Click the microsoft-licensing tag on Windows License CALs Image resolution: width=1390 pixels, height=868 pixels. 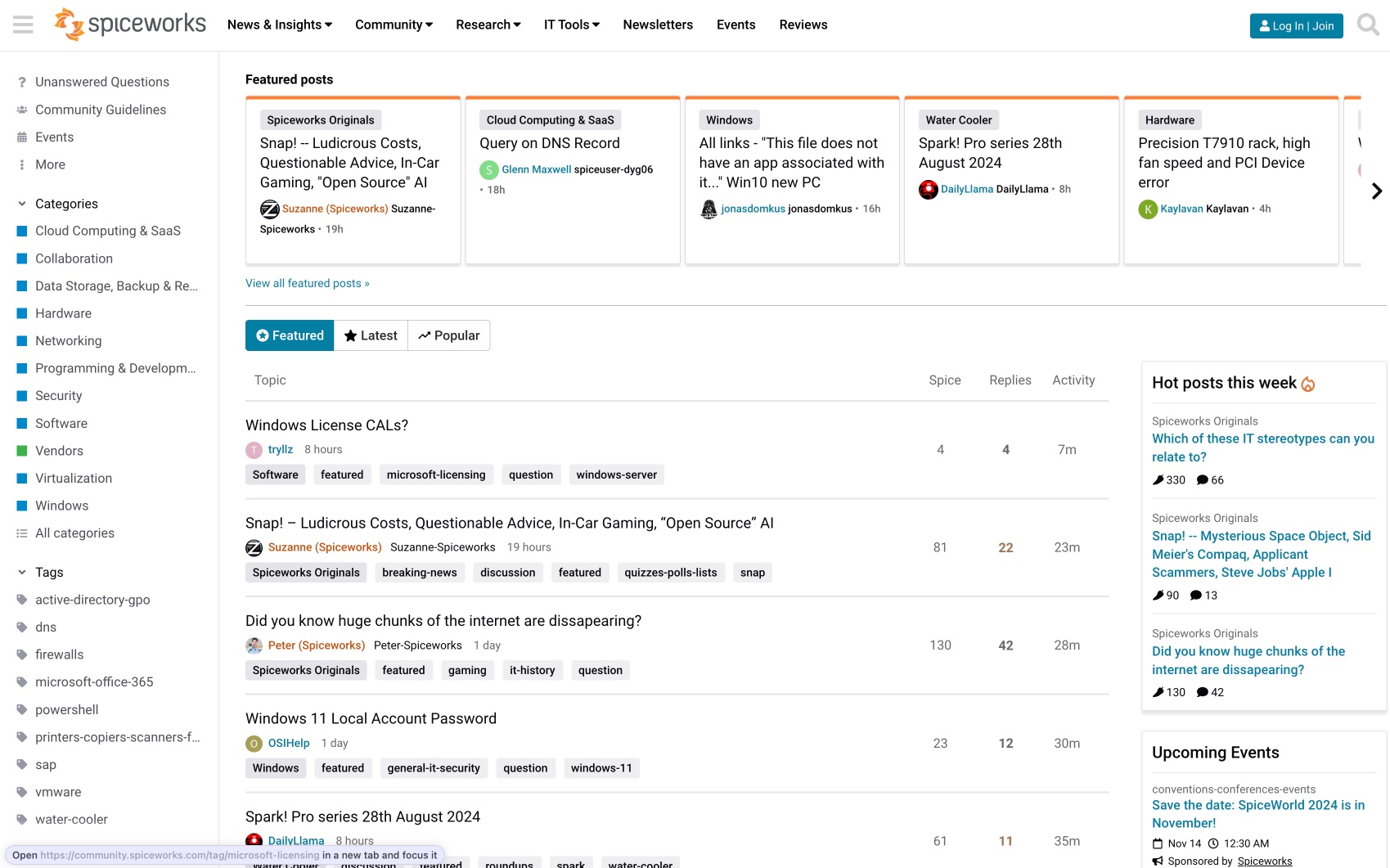436,474
